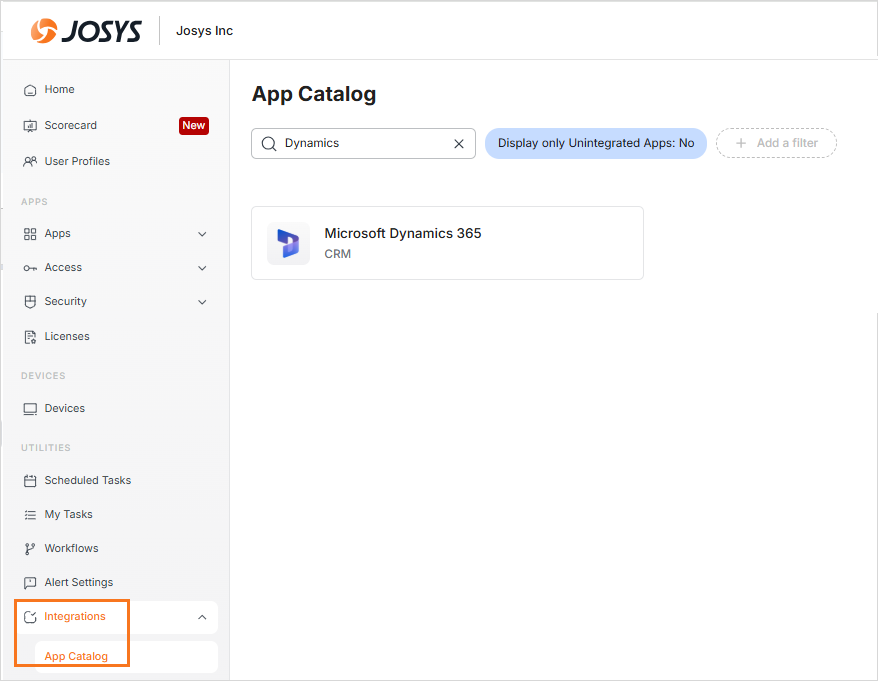Image resolution: width=878 pixels, height=681 pixels.
Task: Click the Microsoft Dynamics 365 app logo
Action: pyautogui.click(x=288, y=243)
